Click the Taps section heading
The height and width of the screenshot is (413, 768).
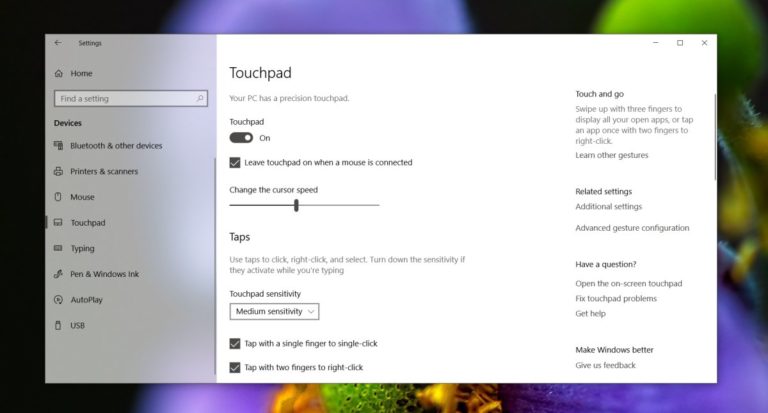(x=240, y=237)
